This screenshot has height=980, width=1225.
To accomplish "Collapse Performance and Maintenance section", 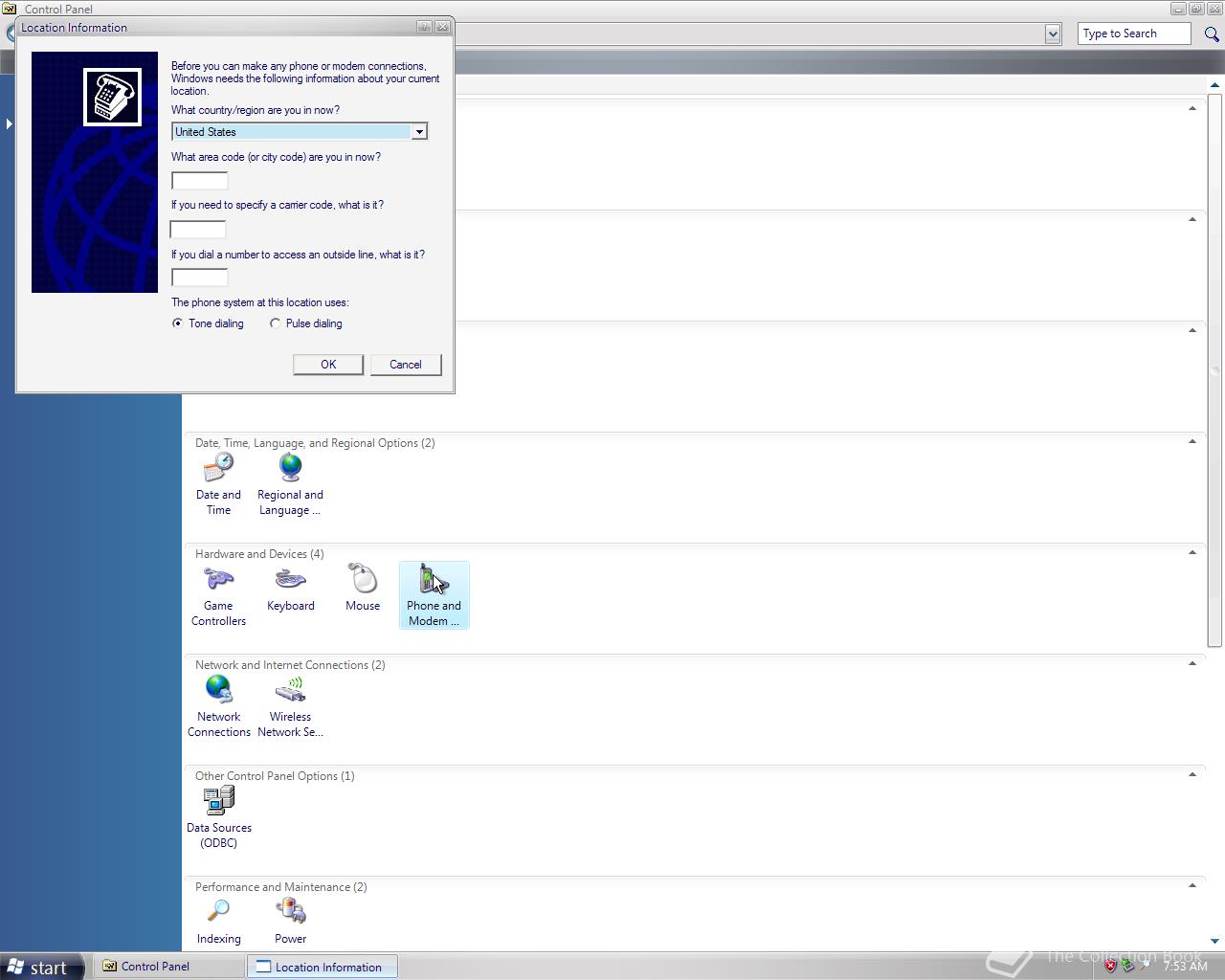I will (1192, 885).
